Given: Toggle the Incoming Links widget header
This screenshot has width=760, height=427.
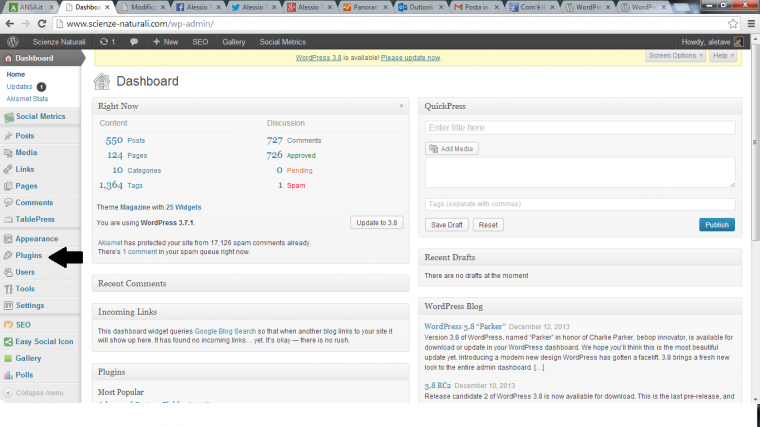Looking at the screenshot, I should [251, 312].
